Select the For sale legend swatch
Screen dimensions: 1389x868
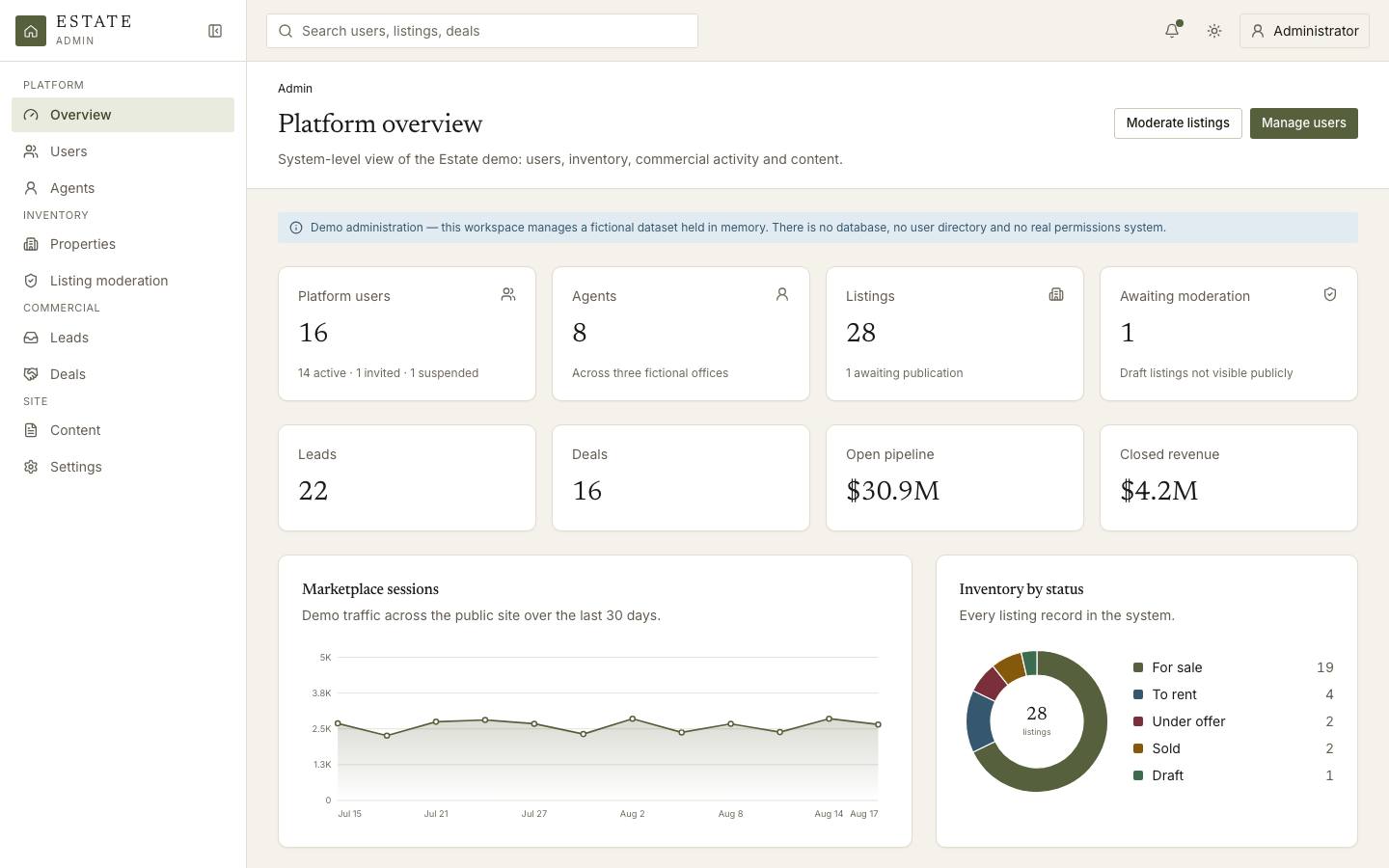pos(1138,667)
